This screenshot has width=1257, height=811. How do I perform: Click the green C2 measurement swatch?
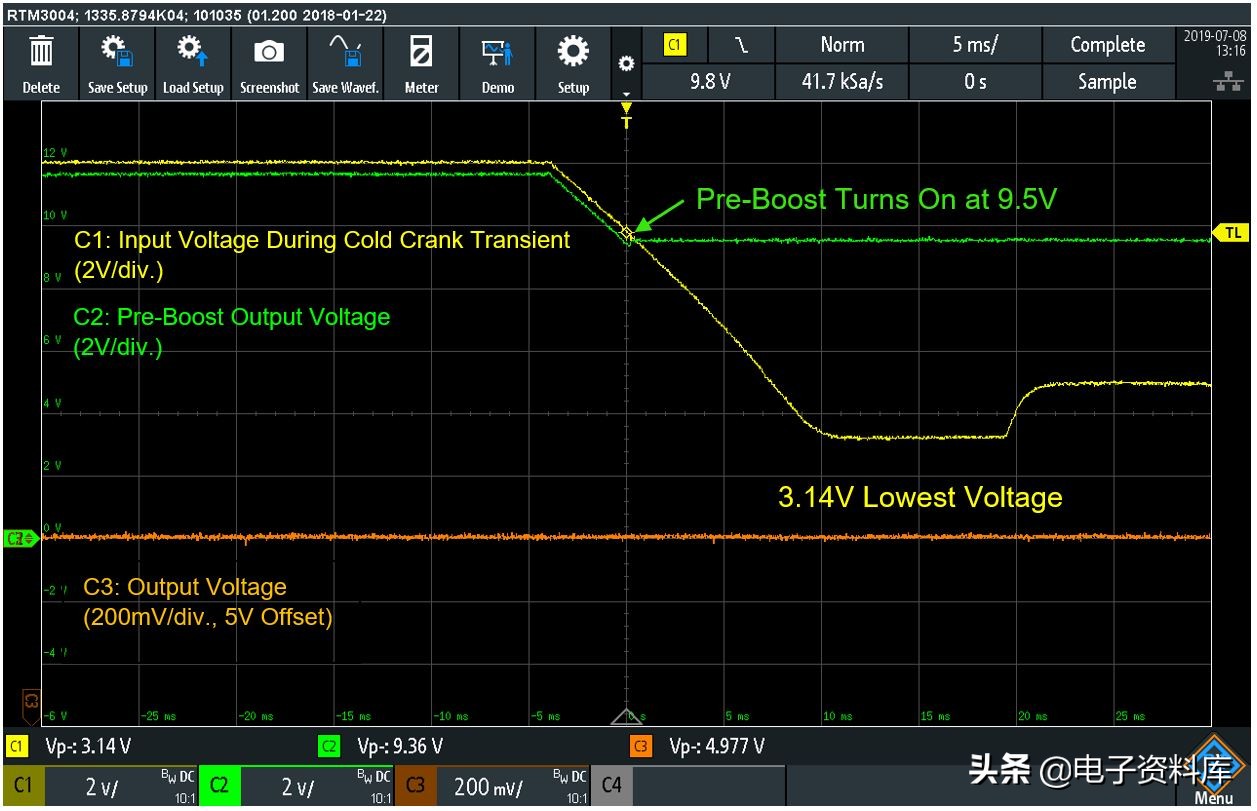pyautogui.click(x=330, y=746)
